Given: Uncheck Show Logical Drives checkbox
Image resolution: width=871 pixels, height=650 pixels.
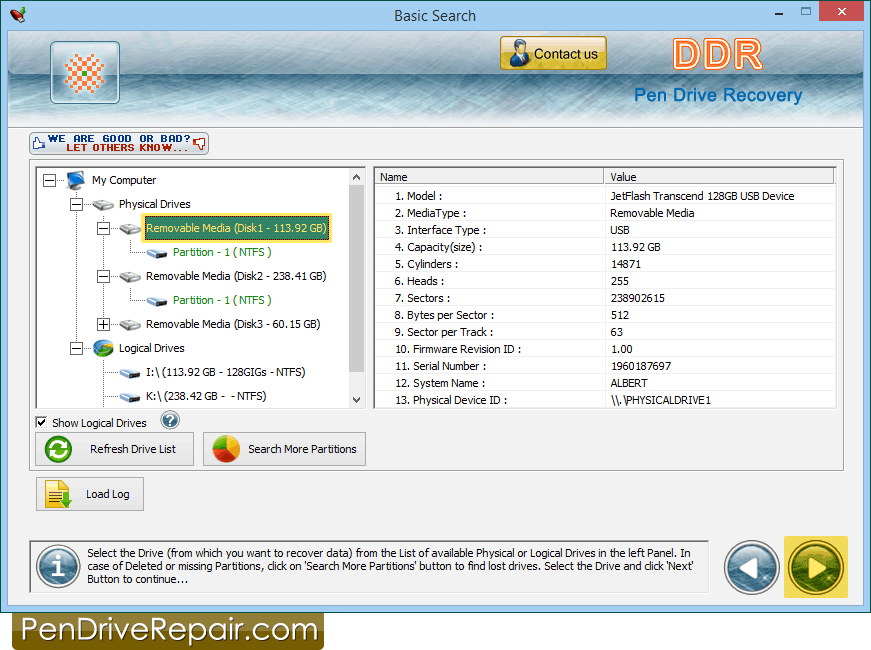Looking at the screenshot, I should pyautogui.click(x=42, y=423).
